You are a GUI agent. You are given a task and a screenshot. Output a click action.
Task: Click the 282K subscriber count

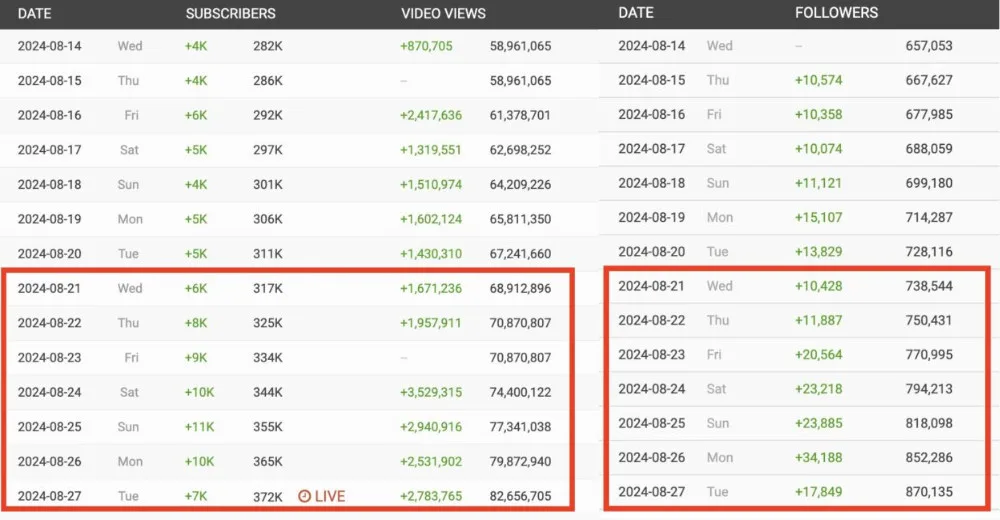[x=268, y=46]
